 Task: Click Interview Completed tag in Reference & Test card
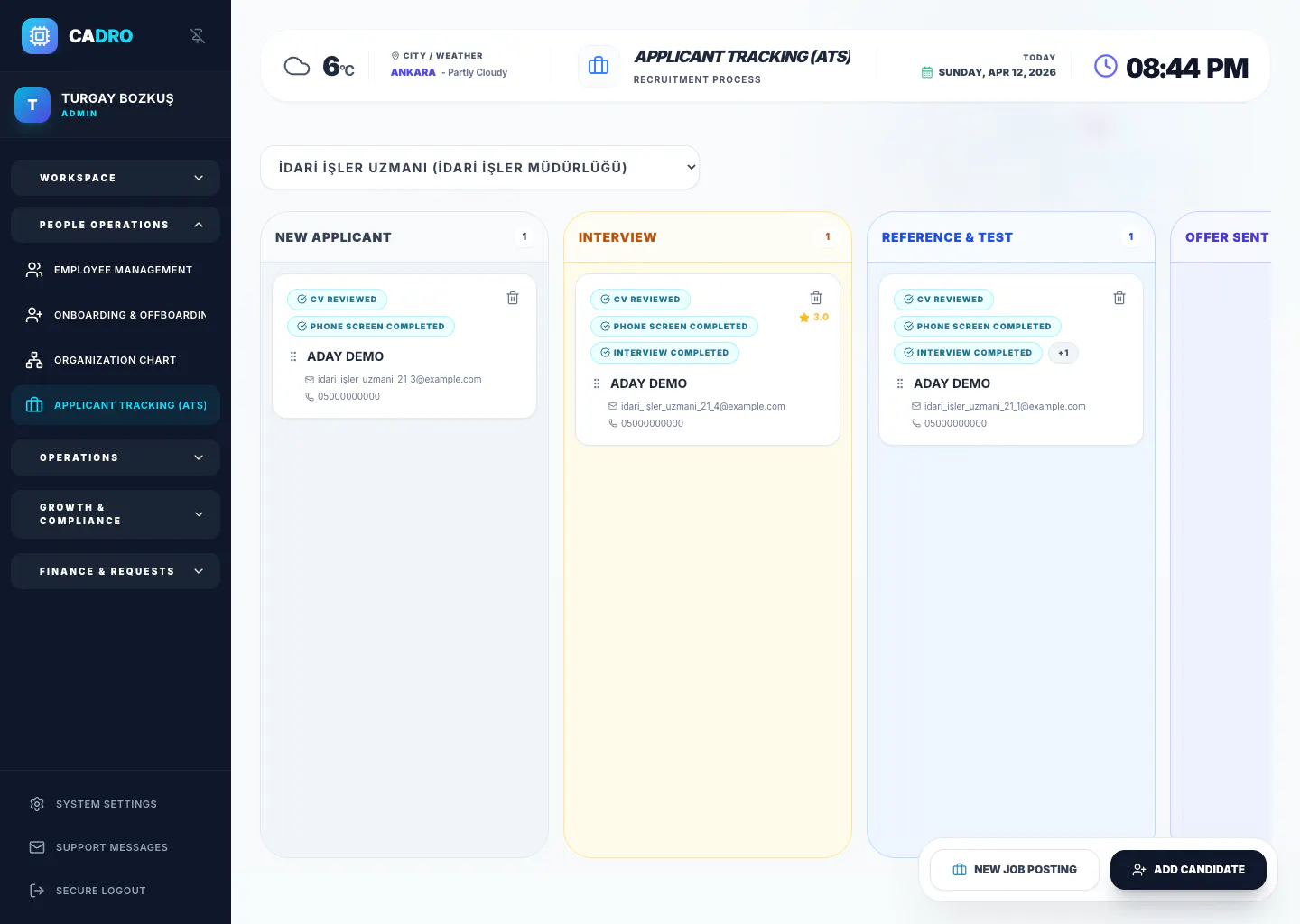pyautogui.click(x=968, y=353)
